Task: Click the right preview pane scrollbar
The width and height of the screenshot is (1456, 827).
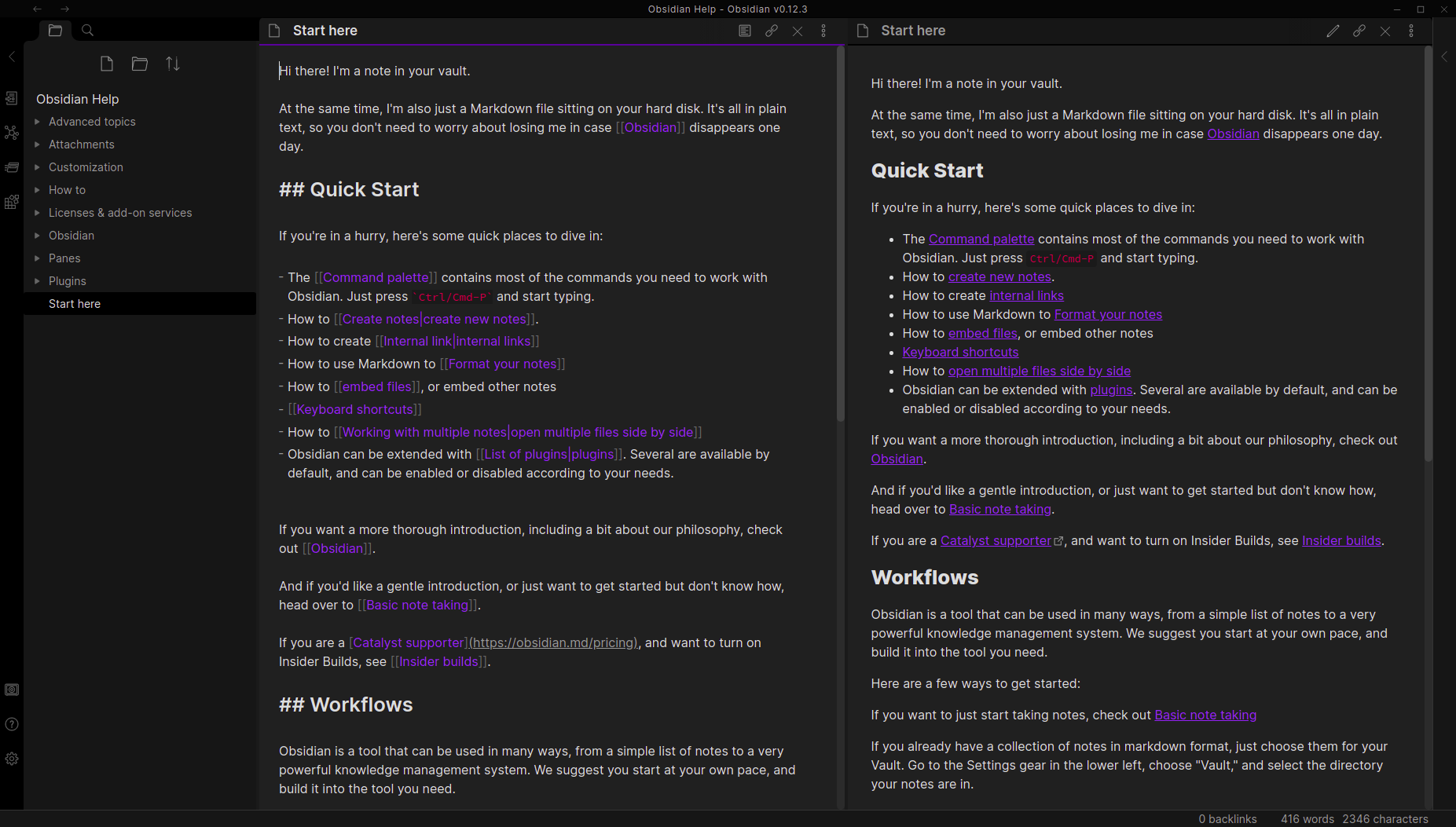Action: tap(1428, 254)
